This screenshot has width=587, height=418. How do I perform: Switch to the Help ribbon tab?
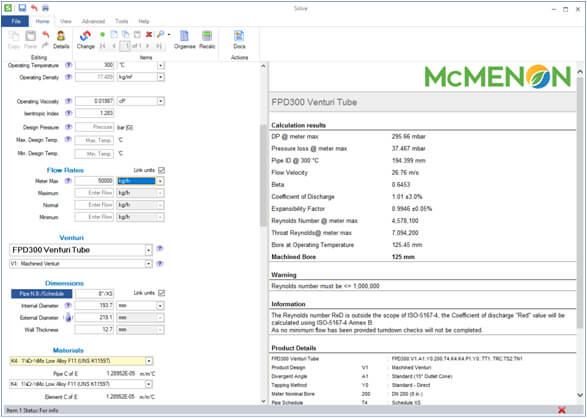144,21
